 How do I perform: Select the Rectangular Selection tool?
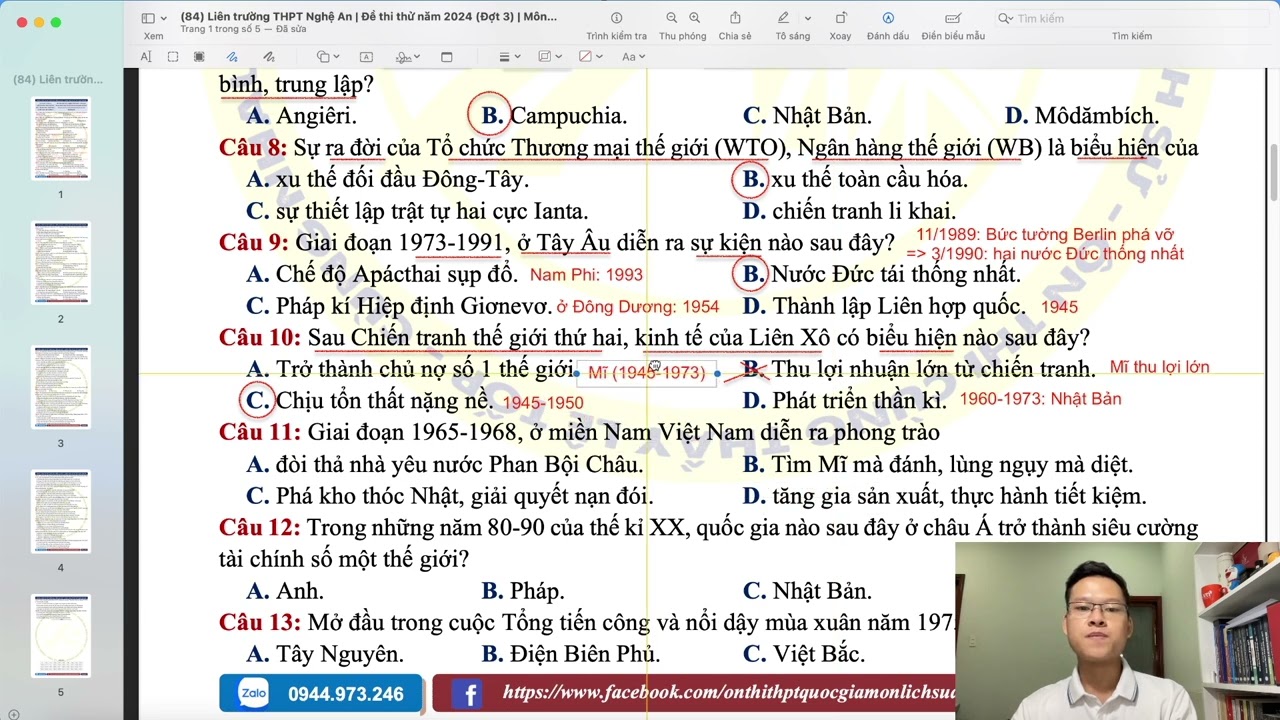point(173,57)
